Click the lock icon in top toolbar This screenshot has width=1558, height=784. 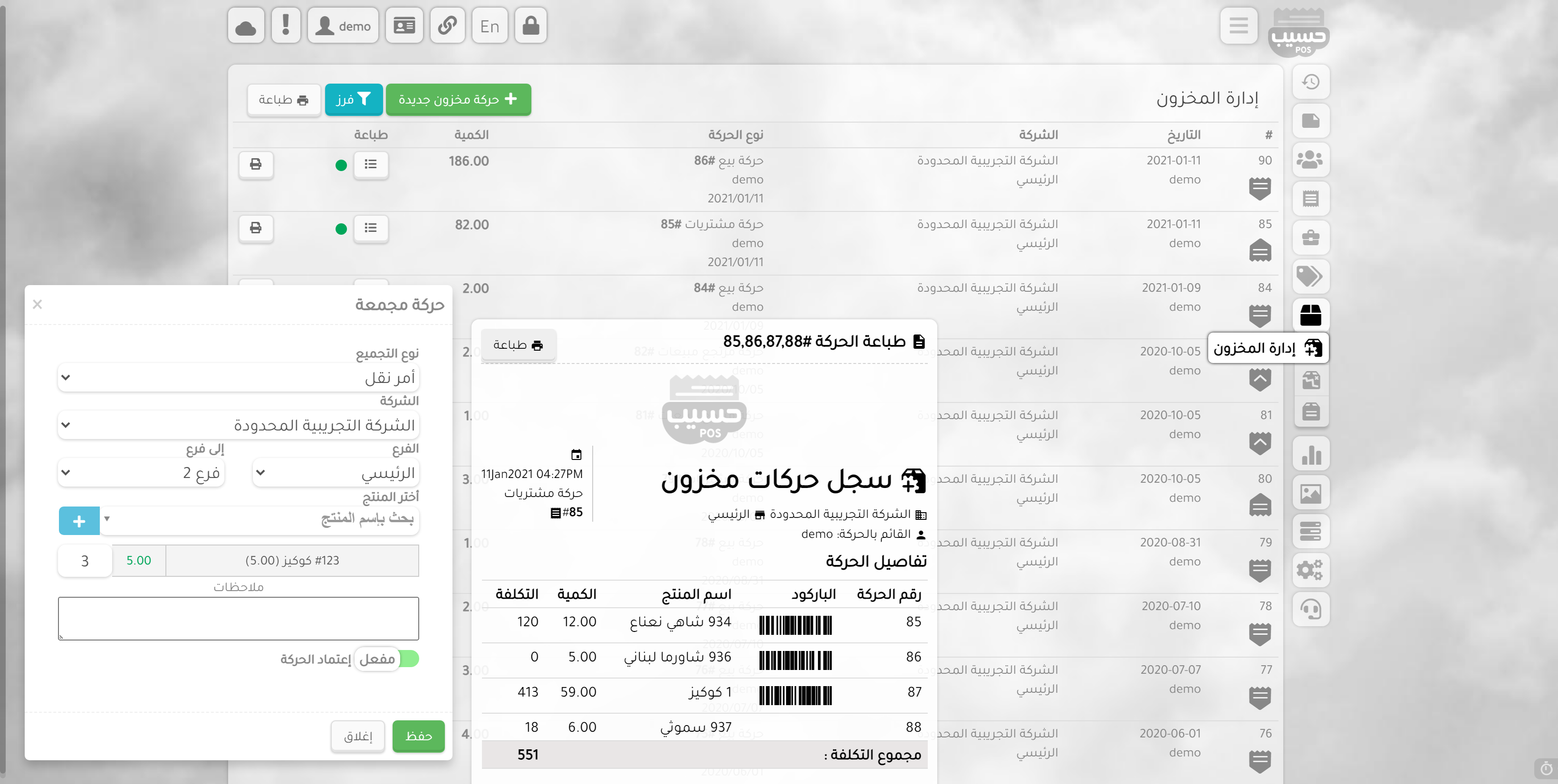click(530, 26)
